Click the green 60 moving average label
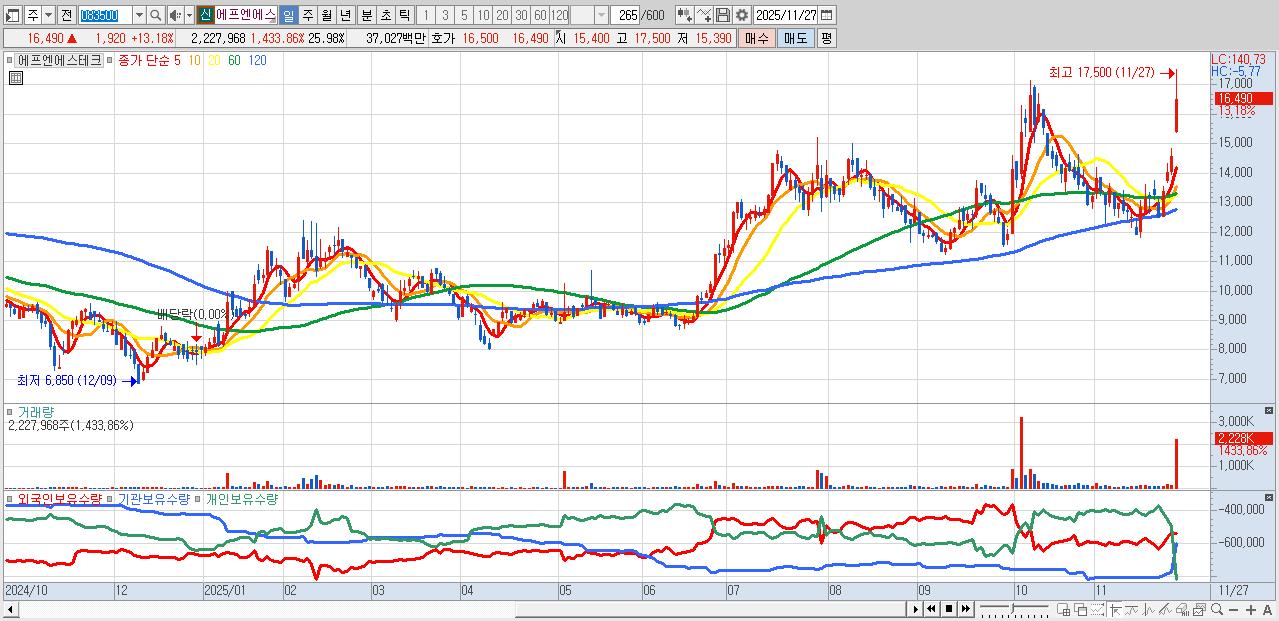The width and height of the screenshot is (1279, 621). [x=234, y=60]
